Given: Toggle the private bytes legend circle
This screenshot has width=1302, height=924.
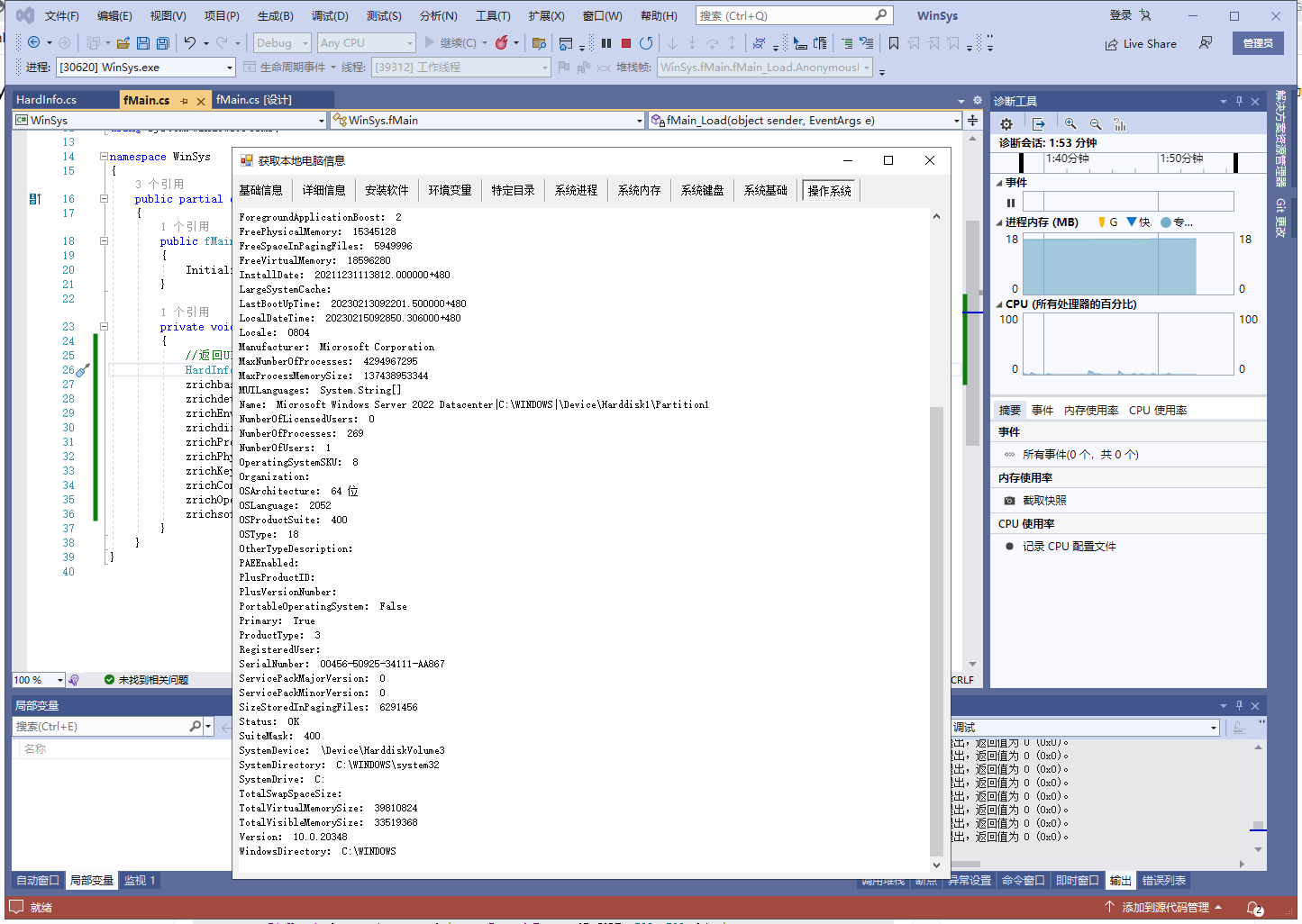Looking at the screenshot, I should coord(1166,222).
